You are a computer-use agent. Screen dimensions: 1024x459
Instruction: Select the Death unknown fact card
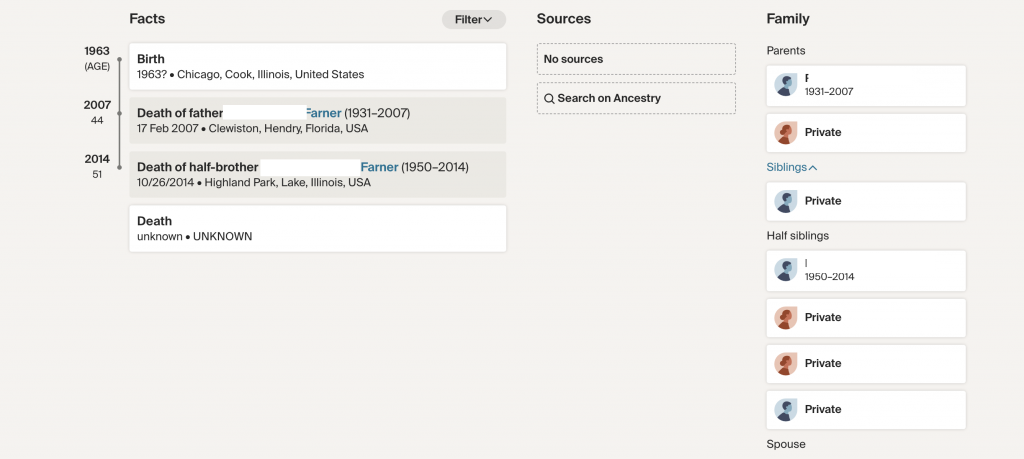[x=318, y=228]
